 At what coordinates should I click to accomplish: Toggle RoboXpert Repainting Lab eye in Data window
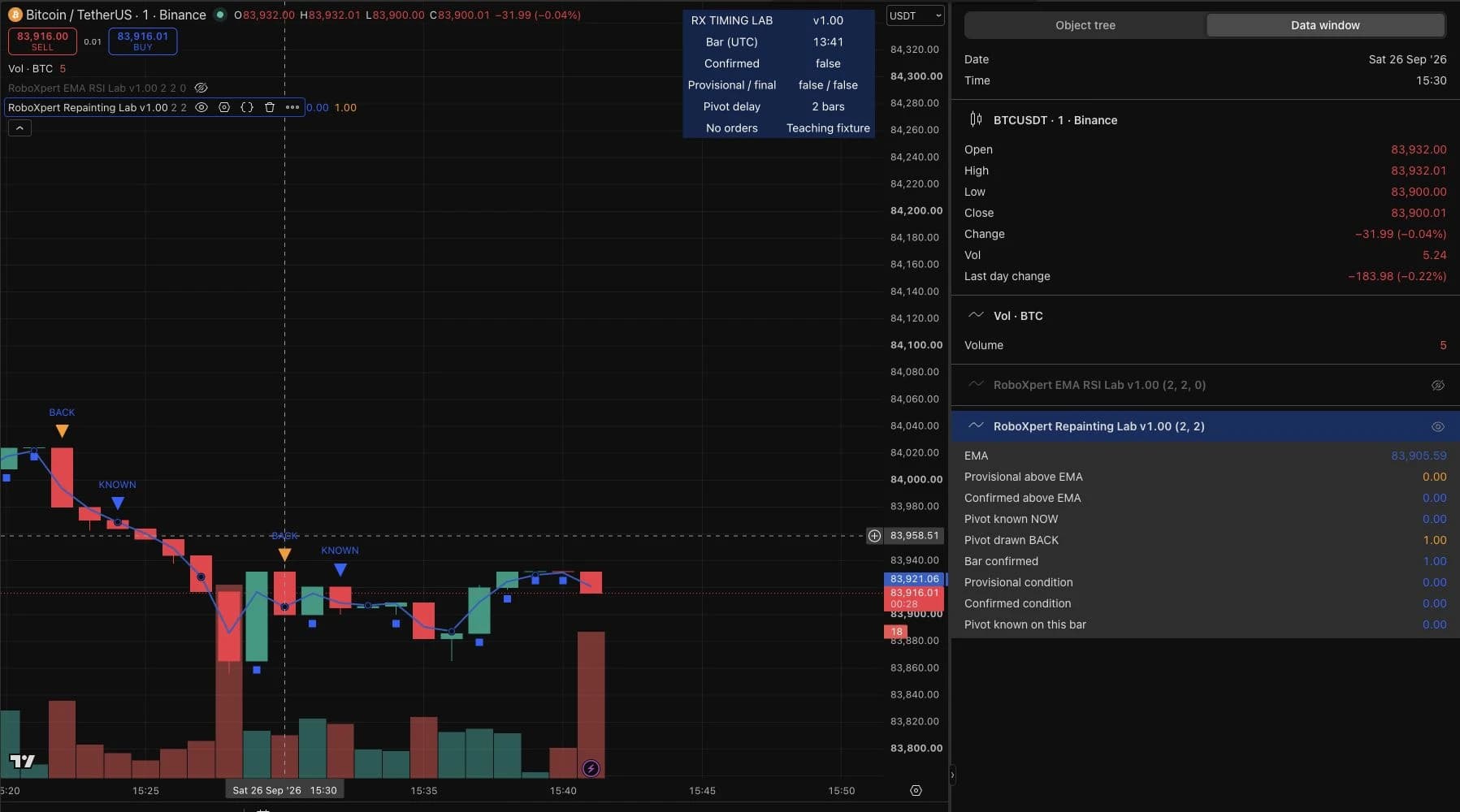click(1437, 426)
